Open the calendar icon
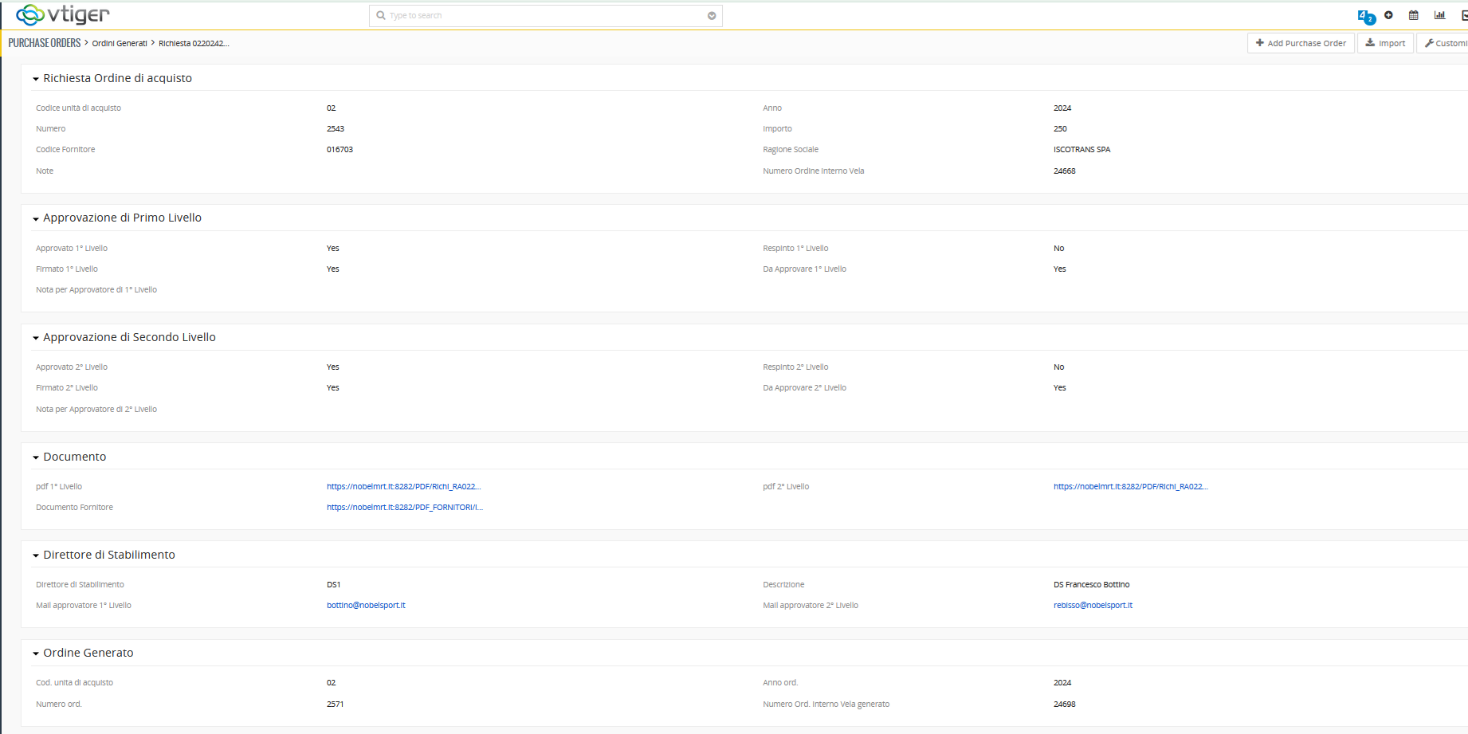 1414,15
